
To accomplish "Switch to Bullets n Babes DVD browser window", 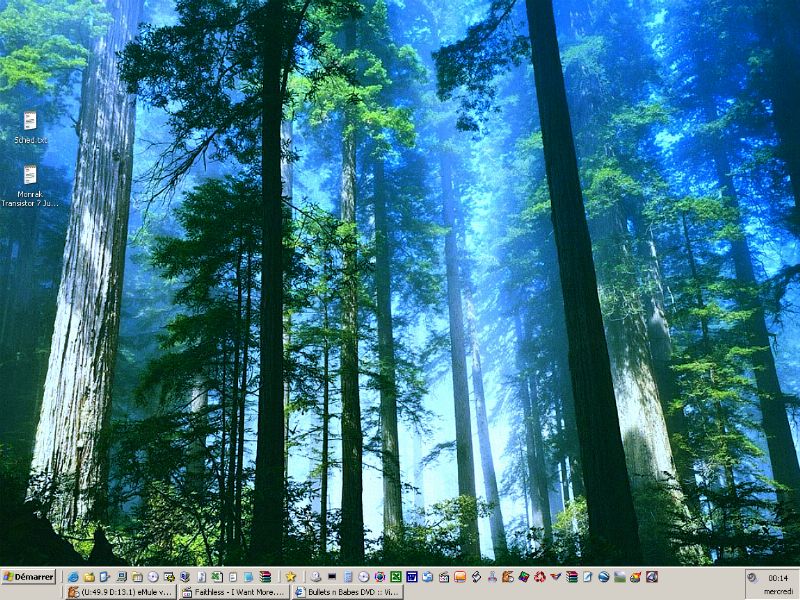I will tap(347, 592).
